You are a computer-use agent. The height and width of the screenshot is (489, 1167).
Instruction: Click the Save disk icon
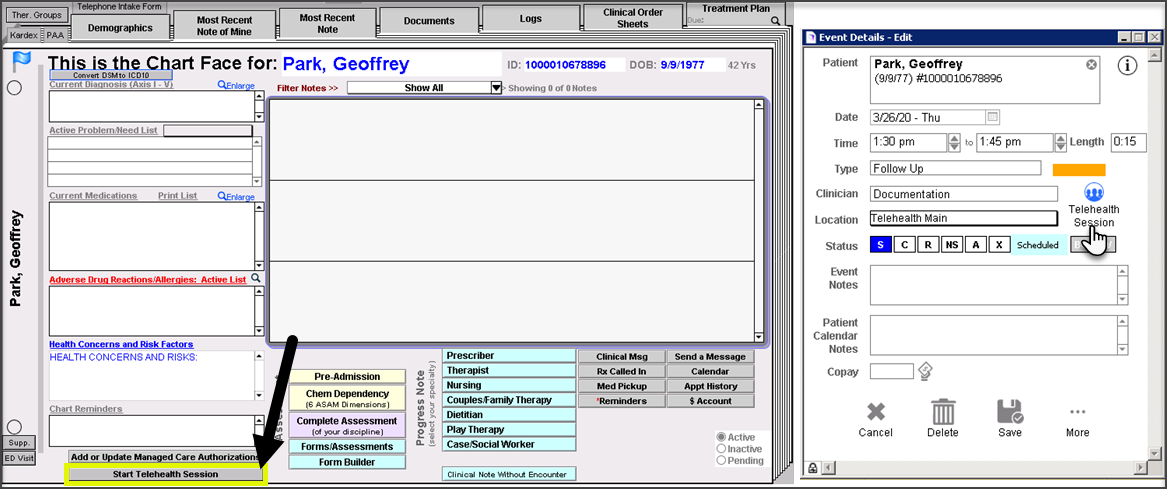click(1010, 413)
